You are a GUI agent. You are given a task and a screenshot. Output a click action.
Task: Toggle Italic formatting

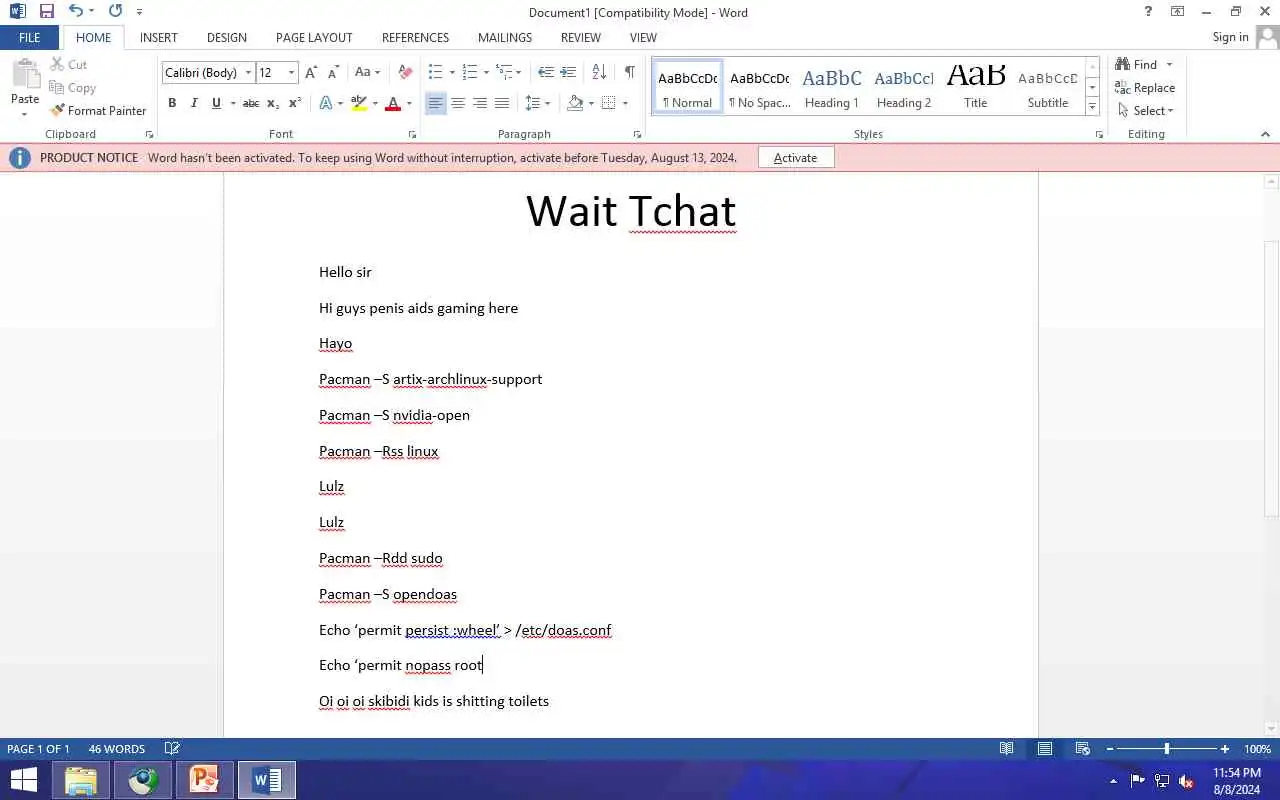[x=194, y=103]
